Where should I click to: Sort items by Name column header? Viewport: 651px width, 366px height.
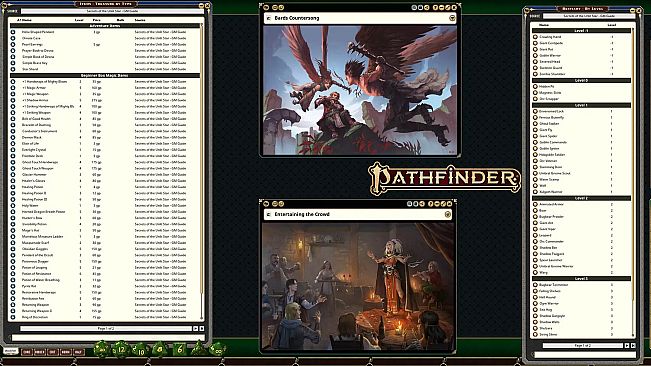pos(27,20)
